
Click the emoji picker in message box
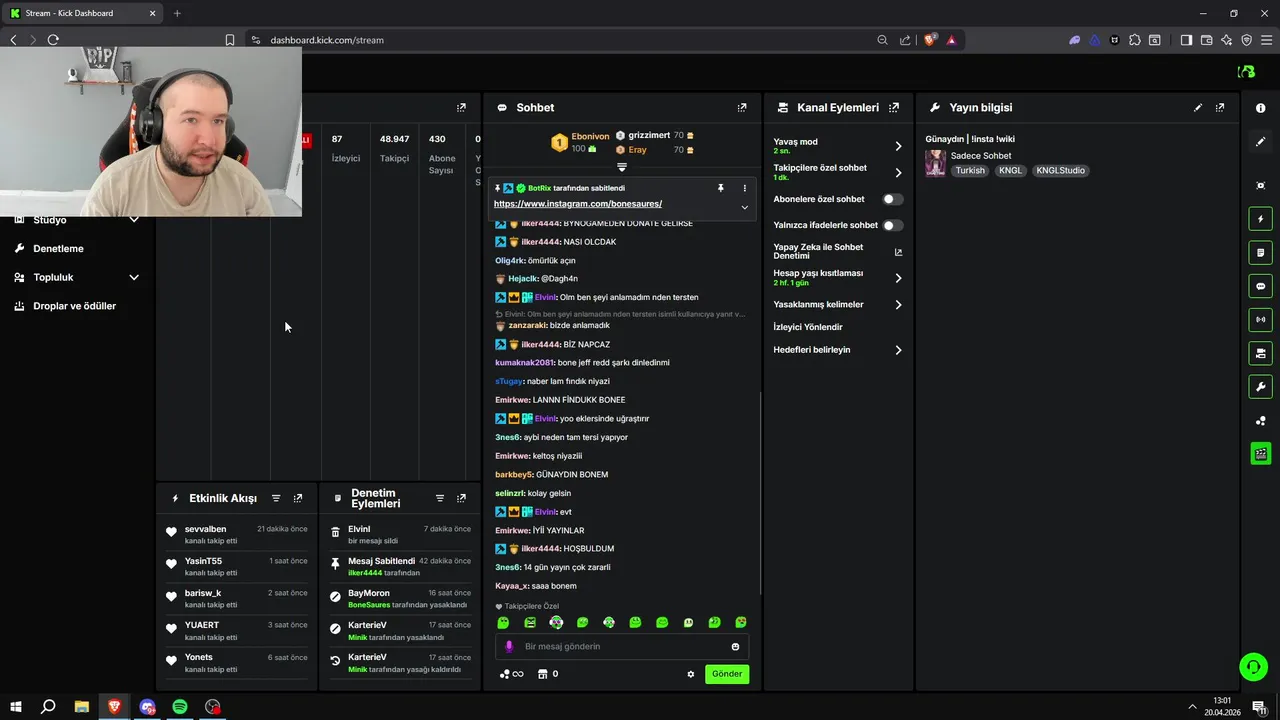[735, 647]
